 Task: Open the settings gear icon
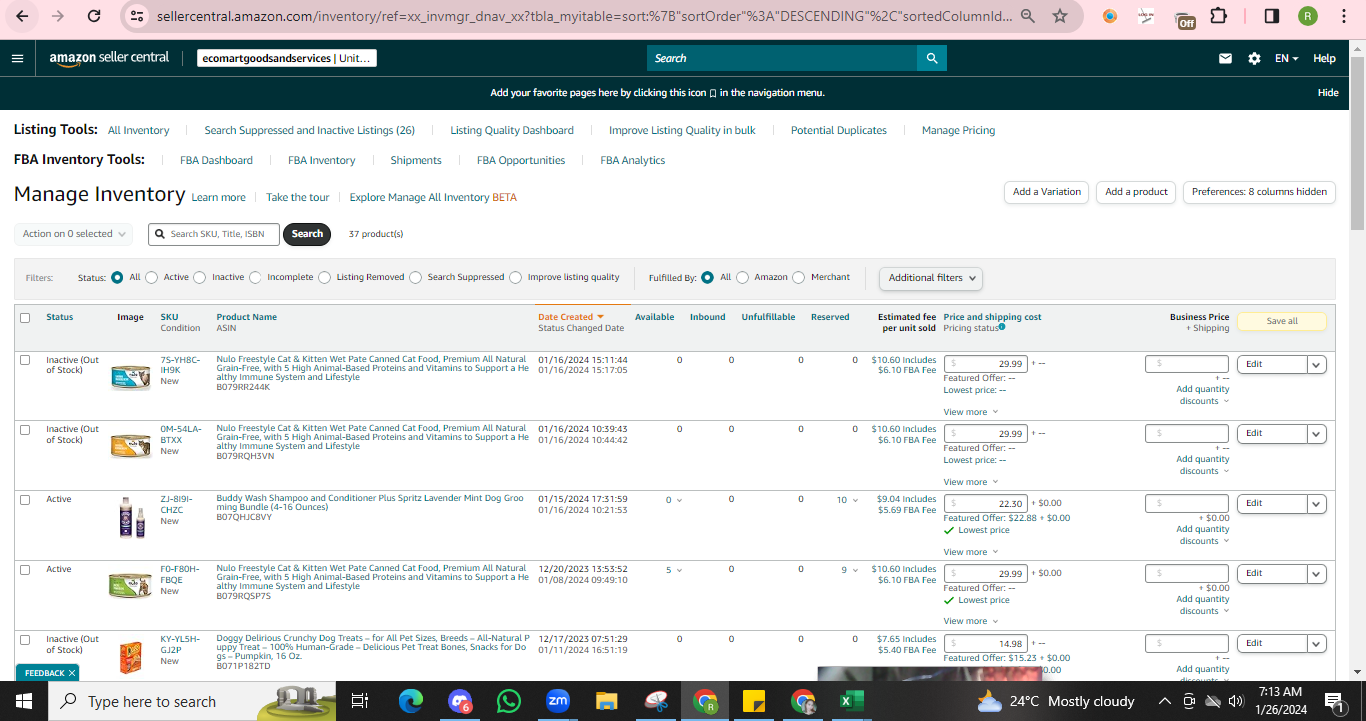[x=1254, y=58]
